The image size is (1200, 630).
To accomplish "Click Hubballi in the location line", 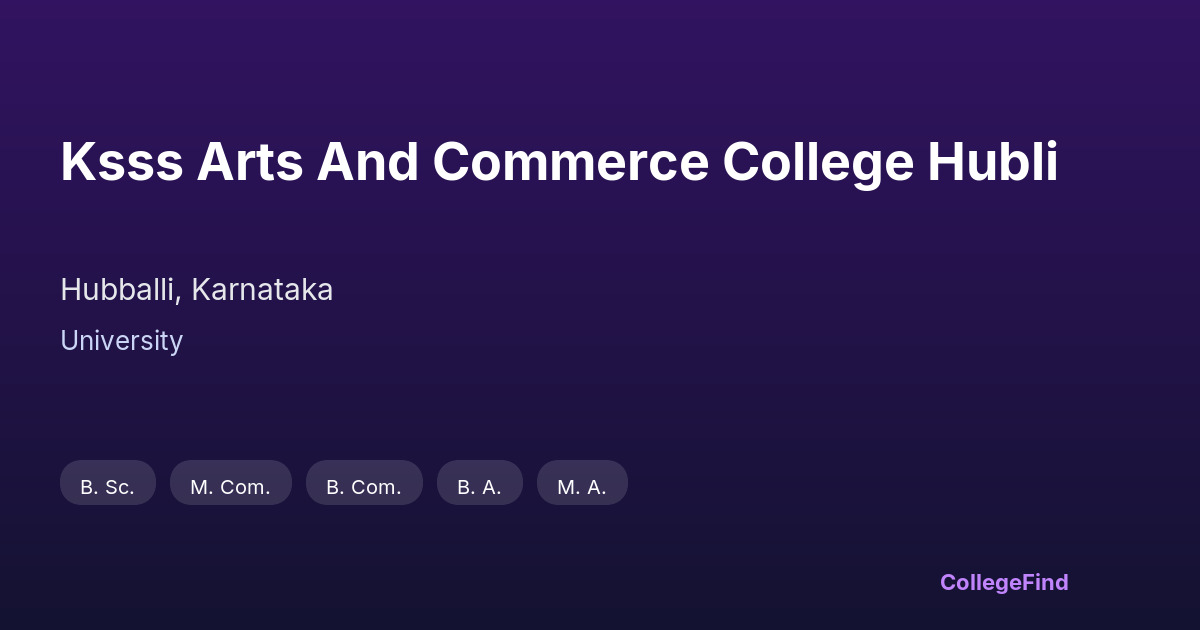I will click(x=120, y=290).
